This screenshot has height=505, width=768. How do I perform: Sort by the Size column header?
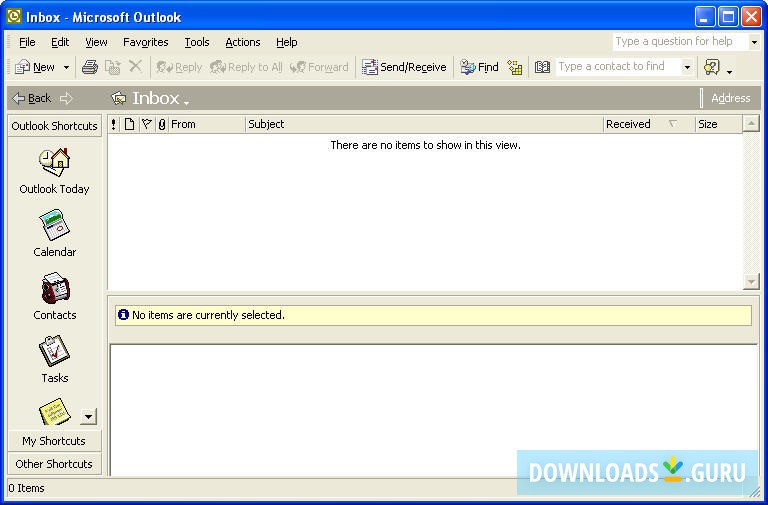coord(719,124)
